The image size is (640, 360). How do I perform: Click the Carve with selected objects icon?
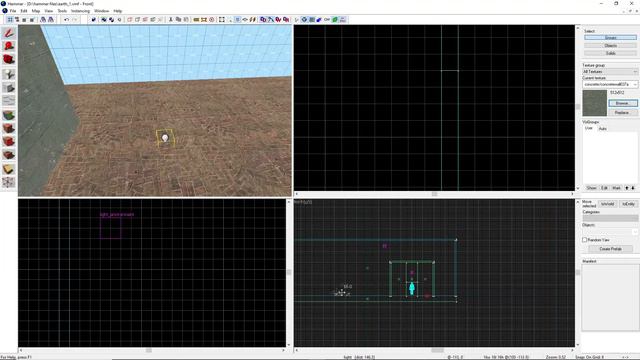coord(93,20)
